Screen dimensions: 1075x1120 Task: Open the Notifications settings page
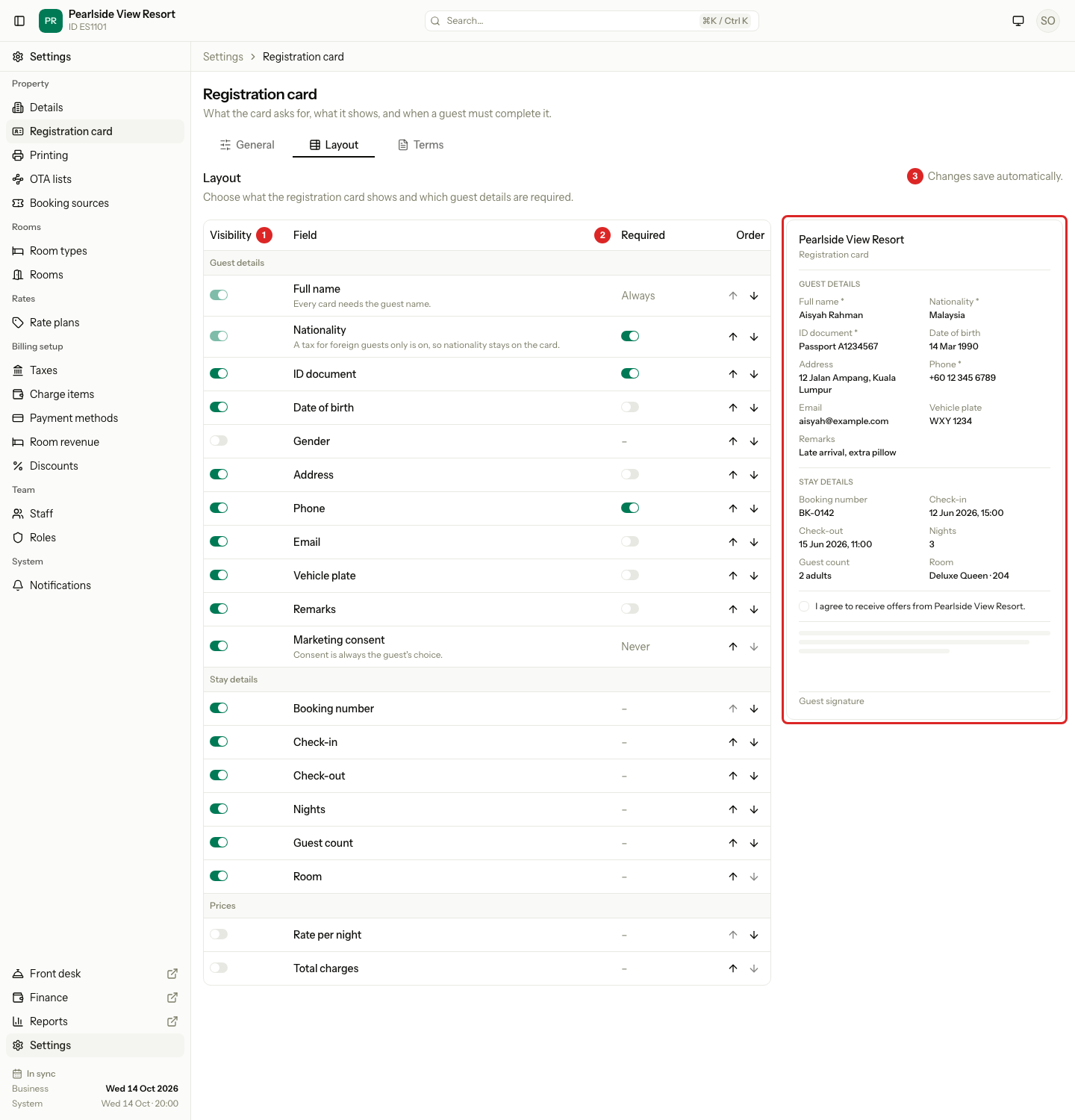(x=95, y=585)
